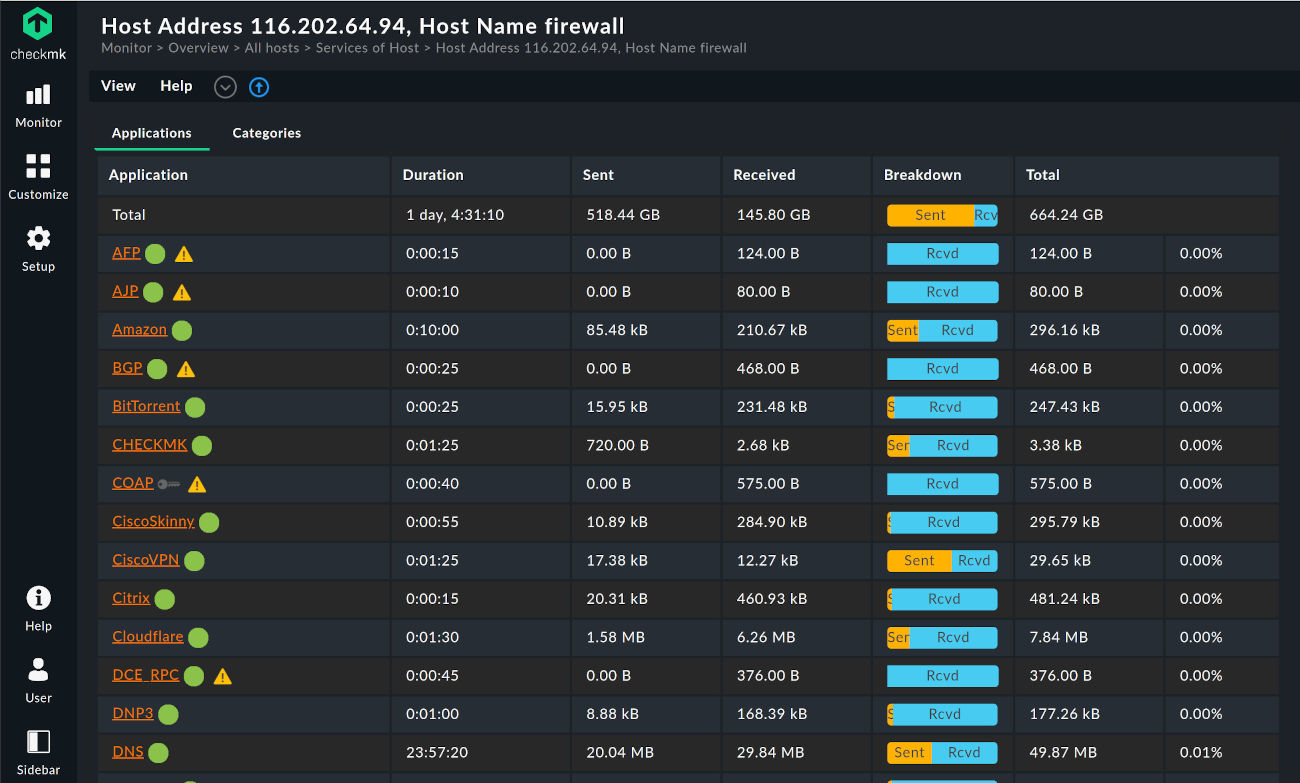The height and width of the screenshot is (783, 1300).
Task: Open the Setup gear menu
Action: pos(38,249)
